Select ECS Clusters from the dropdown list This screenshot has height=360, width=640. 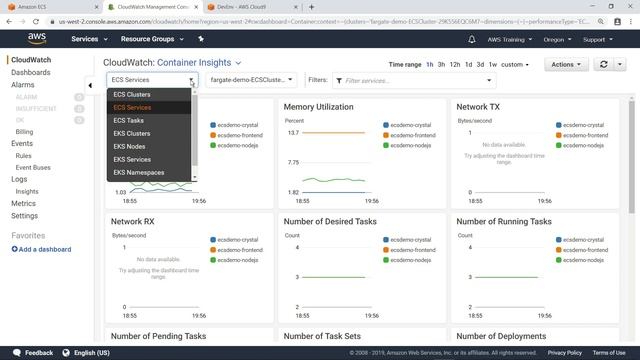(149, 94)
